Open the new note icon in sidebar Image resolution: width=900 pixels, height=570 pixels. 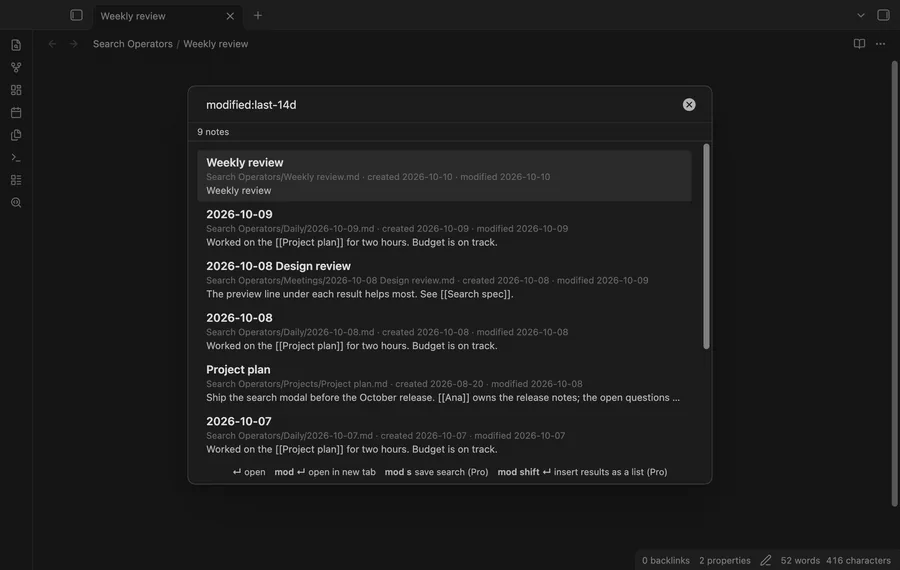pyautogui.click(x=16, y=45)
